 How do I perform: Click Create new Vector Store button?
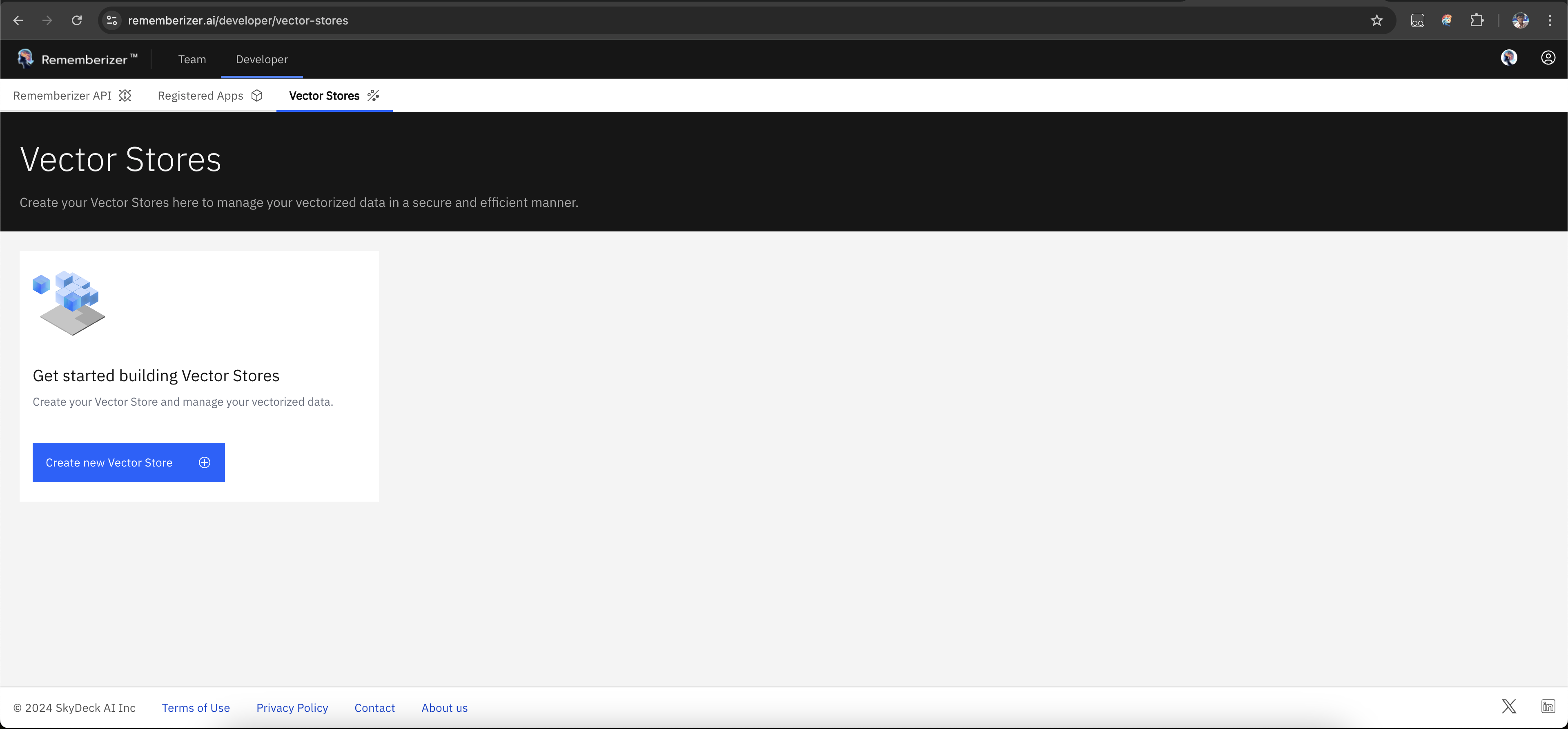tap(129, 462)
